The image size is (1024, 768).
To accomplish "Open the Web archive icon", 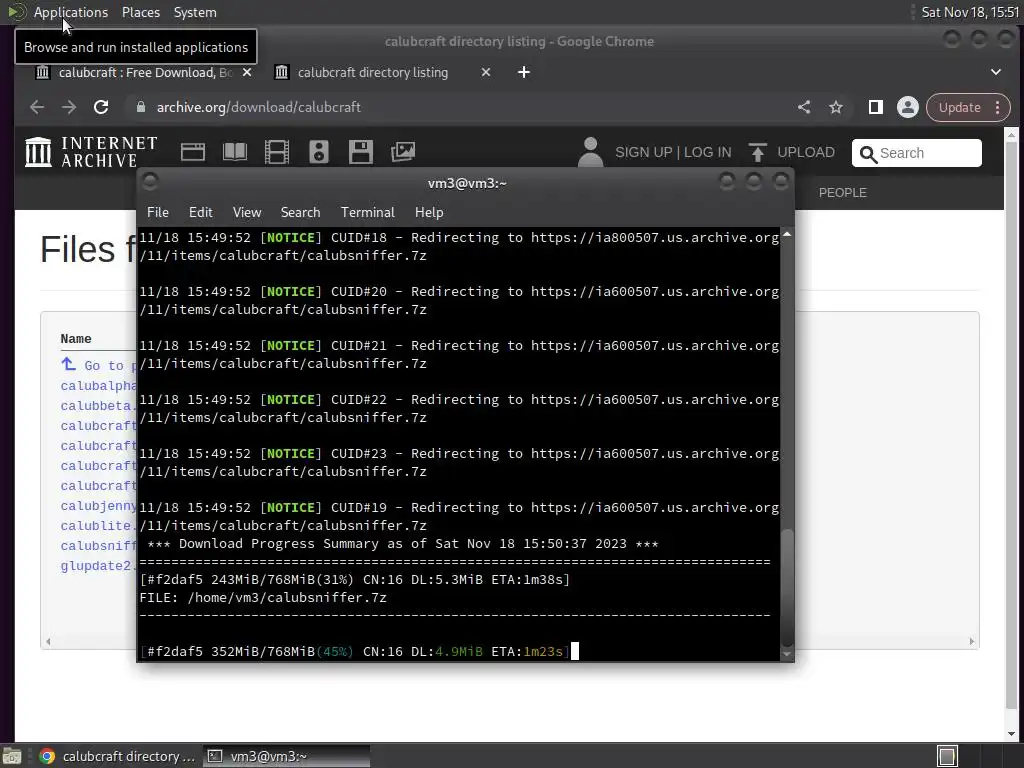I will coord(193,152).
